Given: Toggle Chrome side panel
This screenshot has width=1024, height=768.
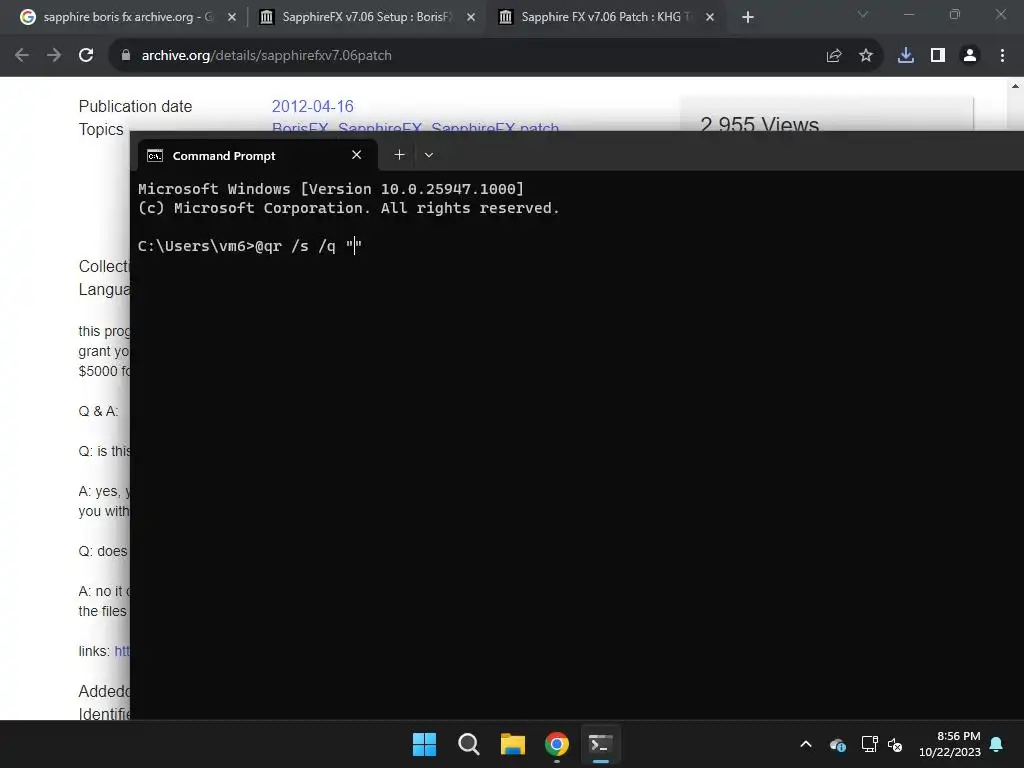Looking at the screenshot, I should (938, 56).
